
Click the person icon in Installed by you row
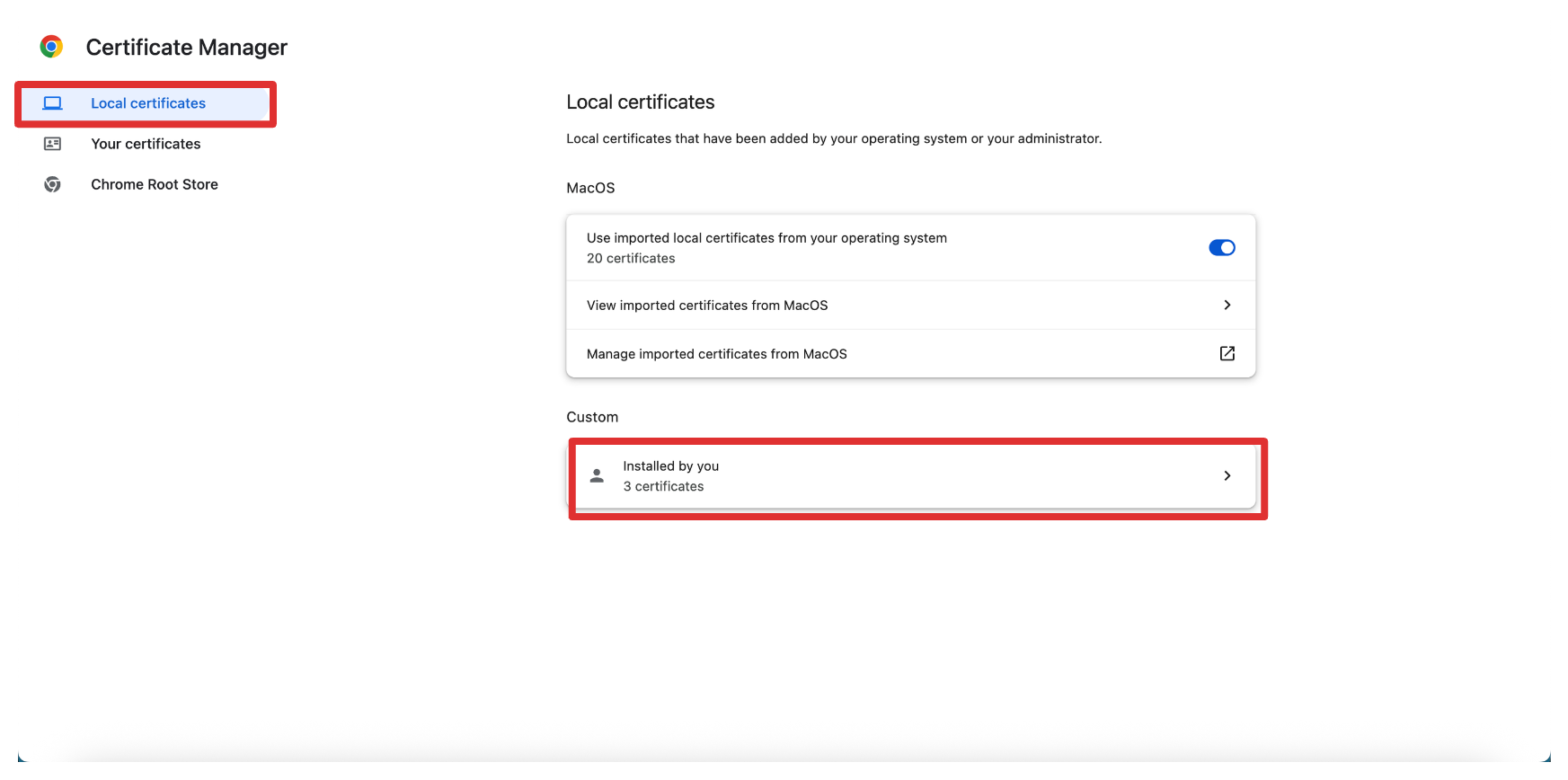click(597, 475)
